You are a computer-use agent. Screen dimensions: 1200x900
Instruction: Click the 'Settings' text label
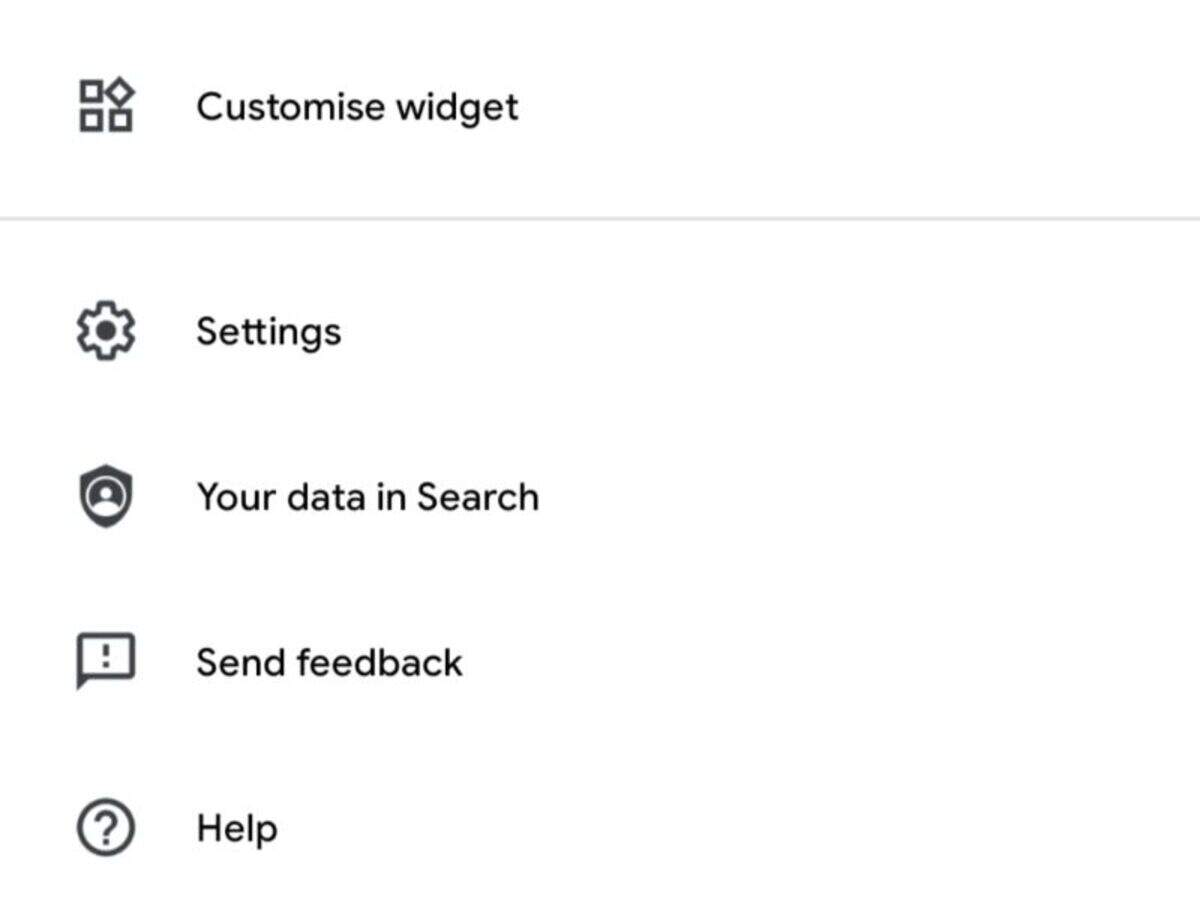pos(268,331)
